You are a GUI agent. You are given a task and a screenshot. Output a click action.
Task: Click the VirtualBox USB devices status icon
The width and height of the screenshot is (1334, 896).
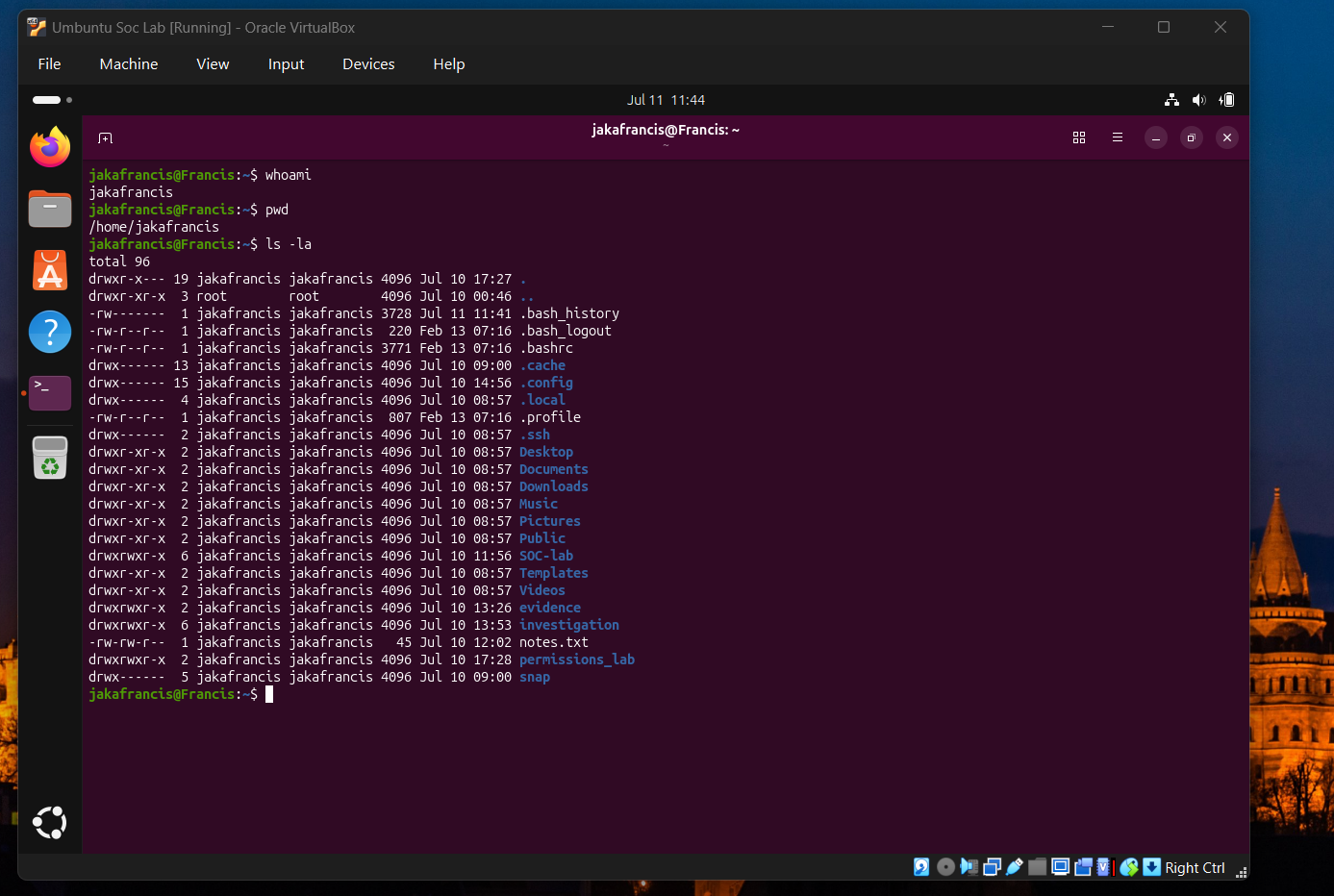click(x=1014, y=867)
